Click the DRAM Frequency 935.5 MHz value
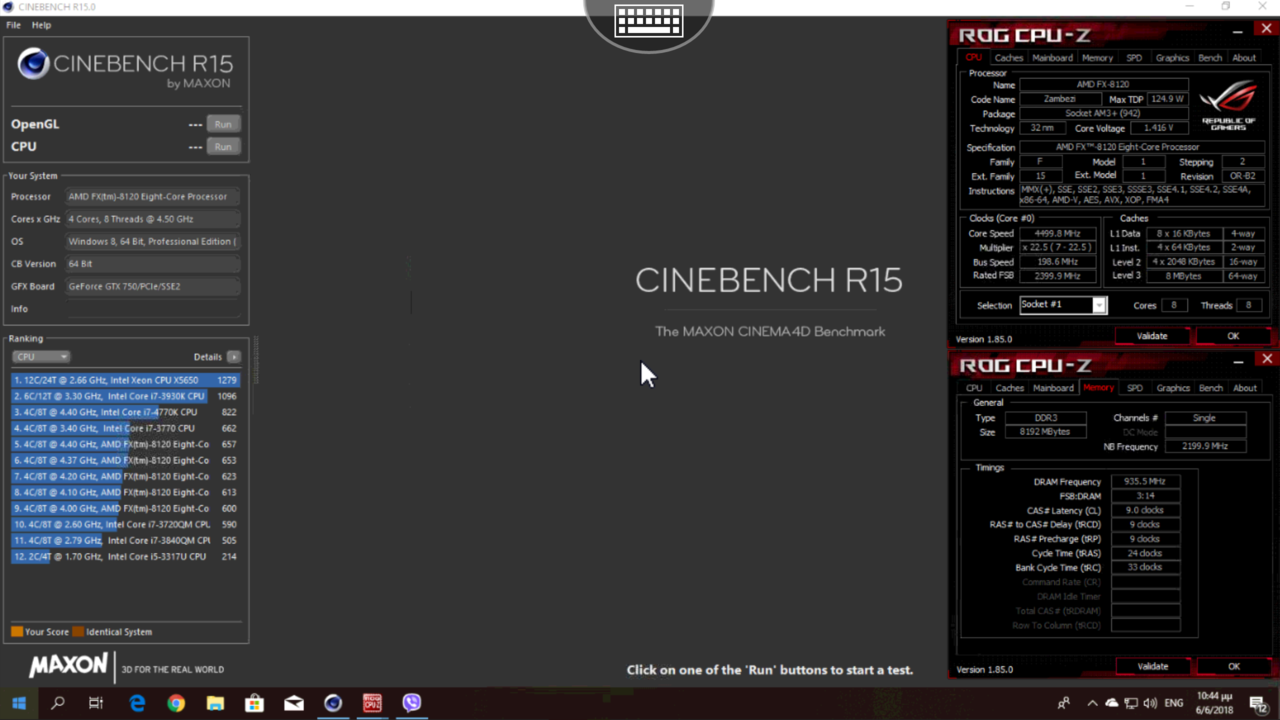This screenshot has width=1280, height=720. pos(1145,481)
